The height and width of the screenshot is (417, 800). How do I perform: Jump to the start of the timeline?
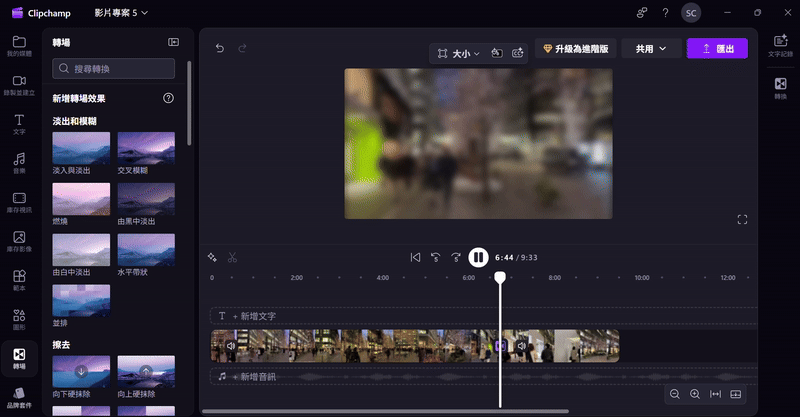click(x=415, y=257)
